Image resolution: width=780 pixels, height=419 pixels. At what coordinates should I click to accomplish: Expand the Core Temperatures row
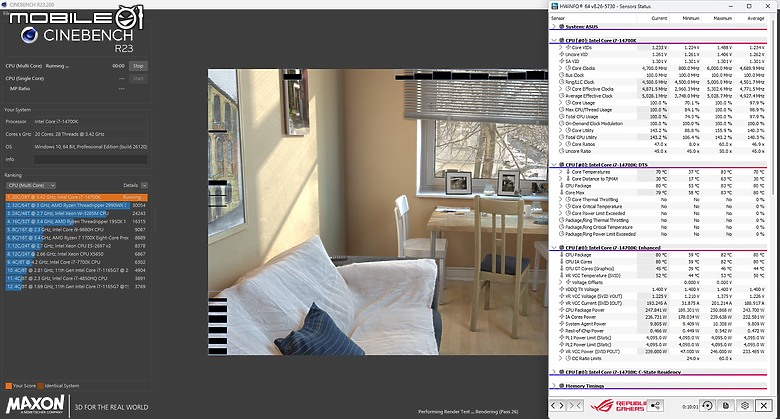[561, 172]
